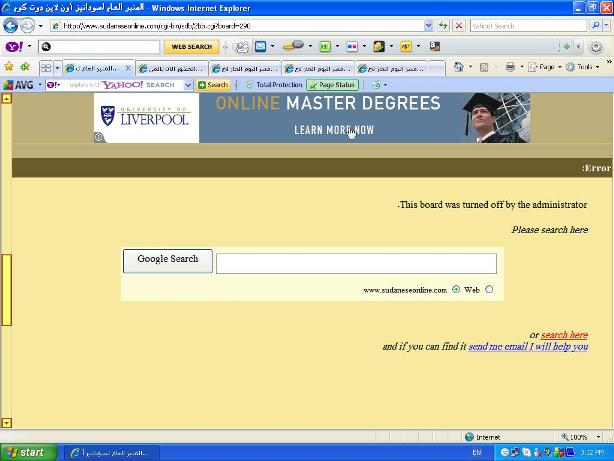Viewport: 614px width, 461px height.
Task: Click the AVG Page Status button
Action: [332, 85]
